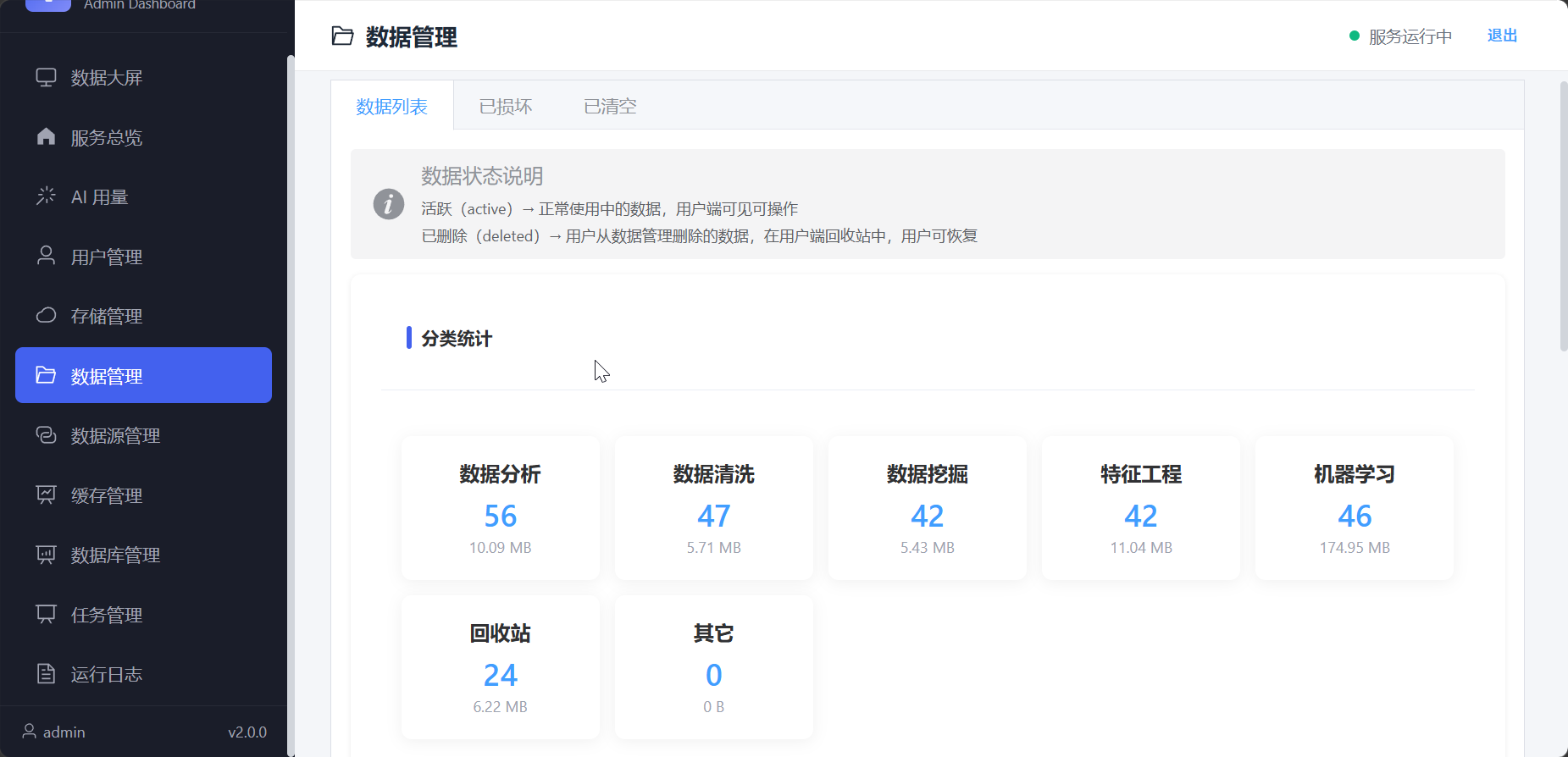Open 缓存管理 section

[x=143, y=495]
